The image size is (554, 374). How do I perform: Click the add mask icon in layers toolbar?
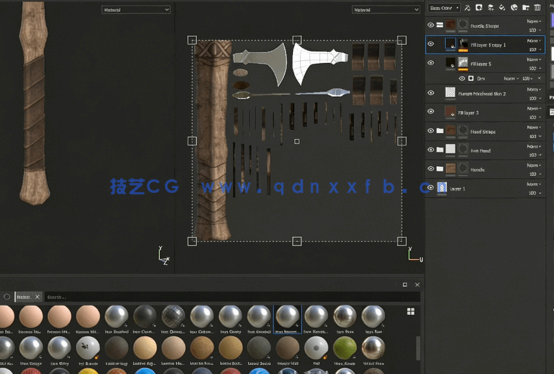[x=479, y=8]
